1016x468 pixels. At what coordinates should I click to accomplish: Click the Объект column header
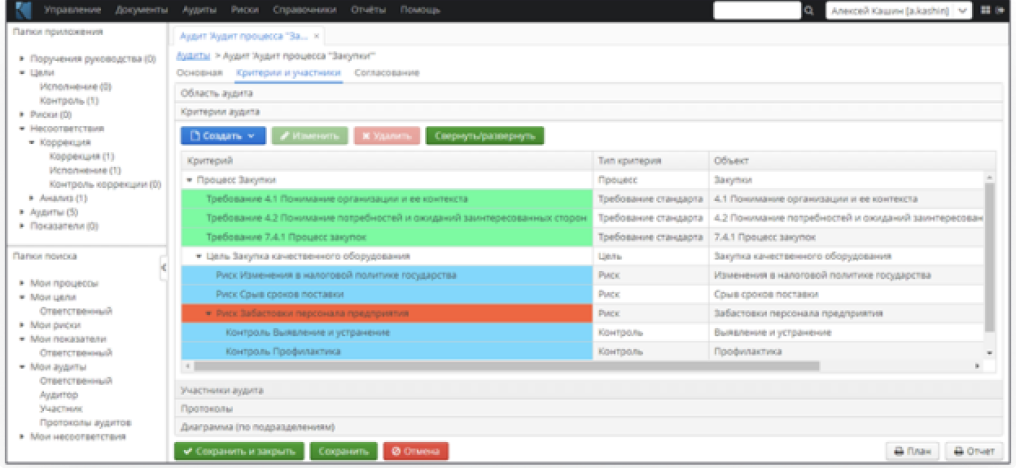(x=852, y=161)
